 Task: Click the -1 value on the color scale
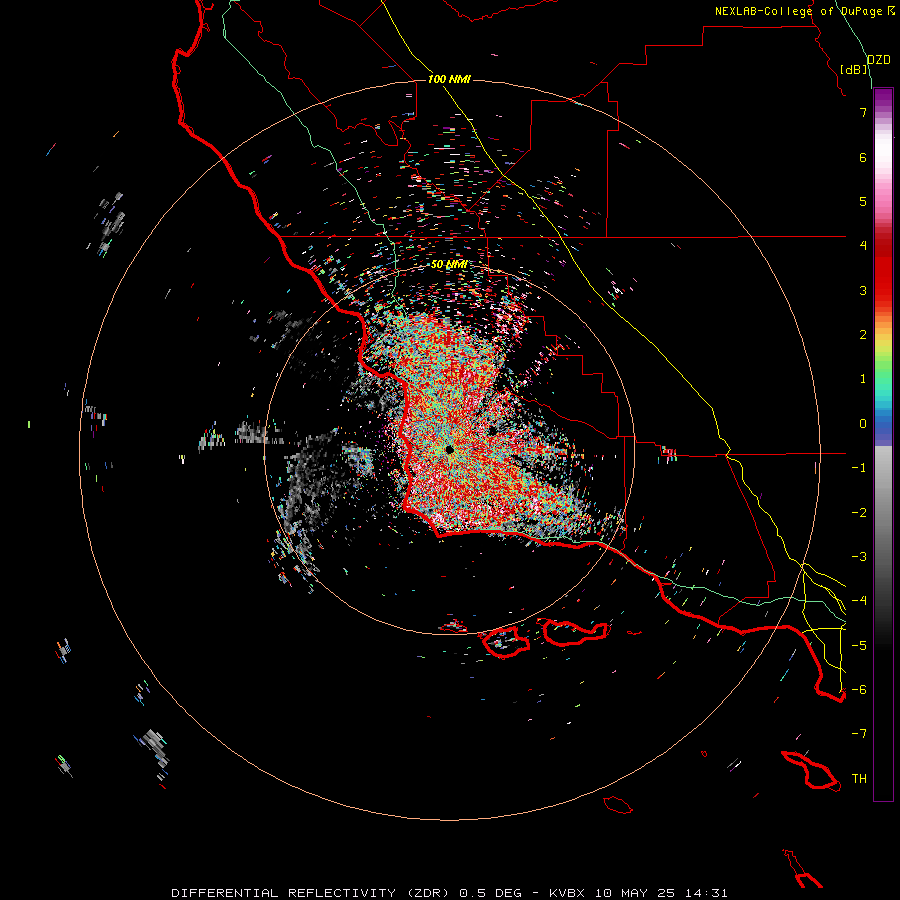pos(859,468)
